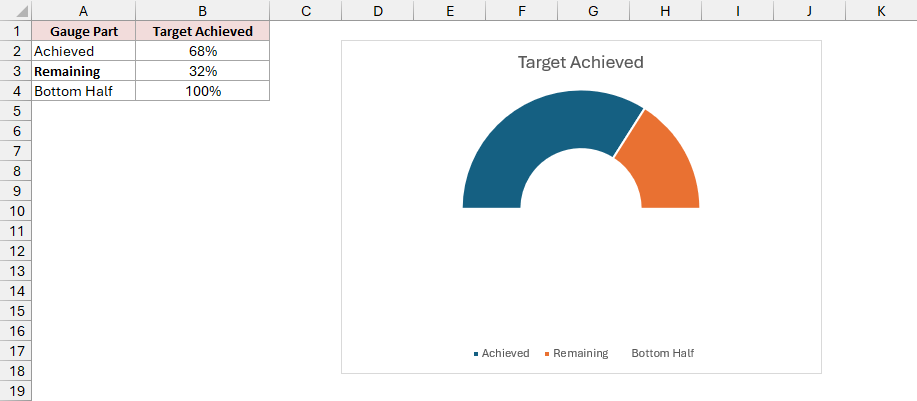
Task: Select row 6 header
Action: point(16,131)
